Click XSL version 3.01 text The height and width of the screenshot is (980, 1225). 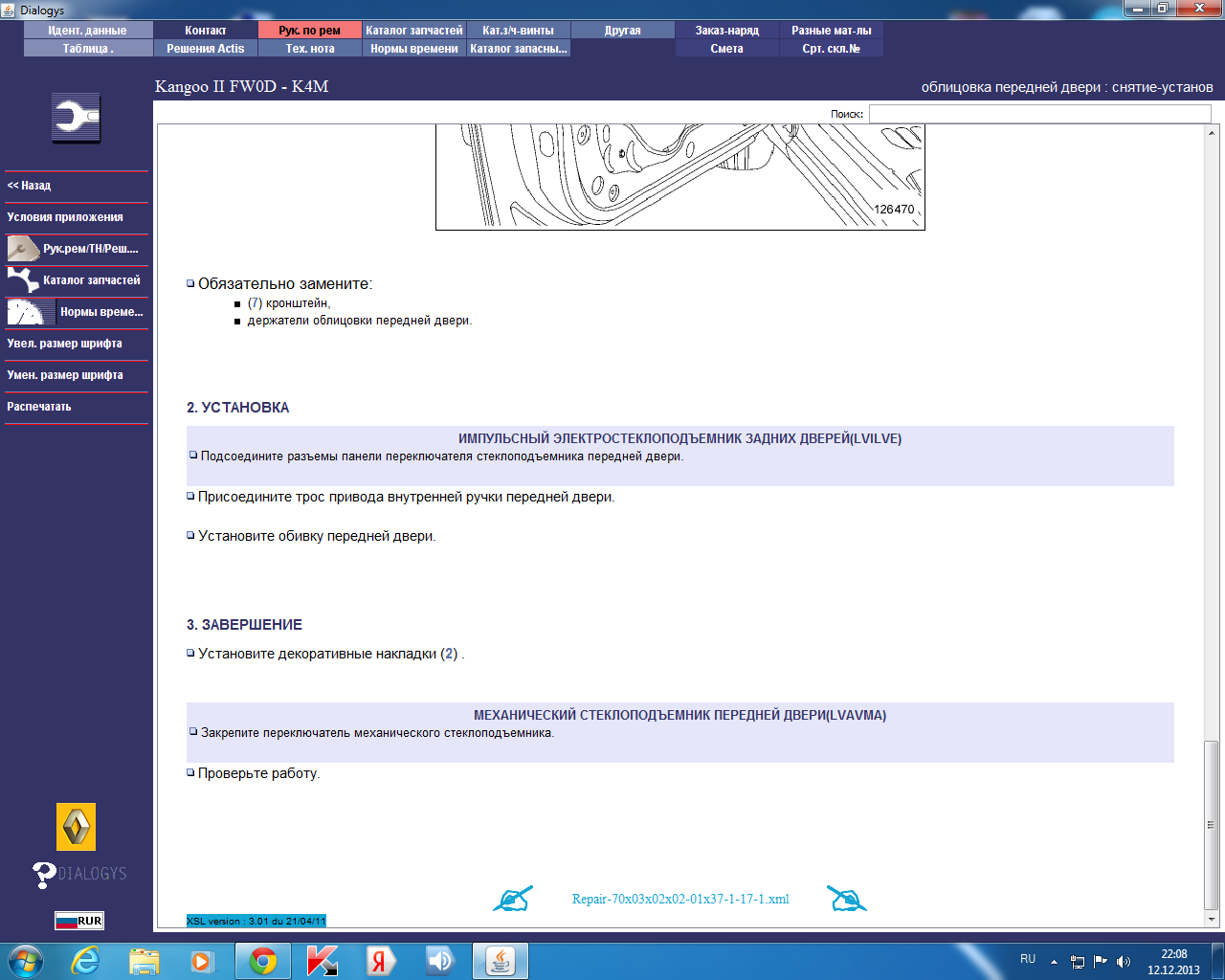[x=256, y=921]
